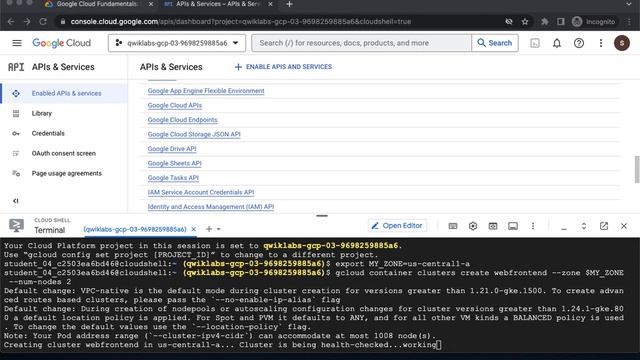Add a new Cloud Shell tab

coord(209,229)
